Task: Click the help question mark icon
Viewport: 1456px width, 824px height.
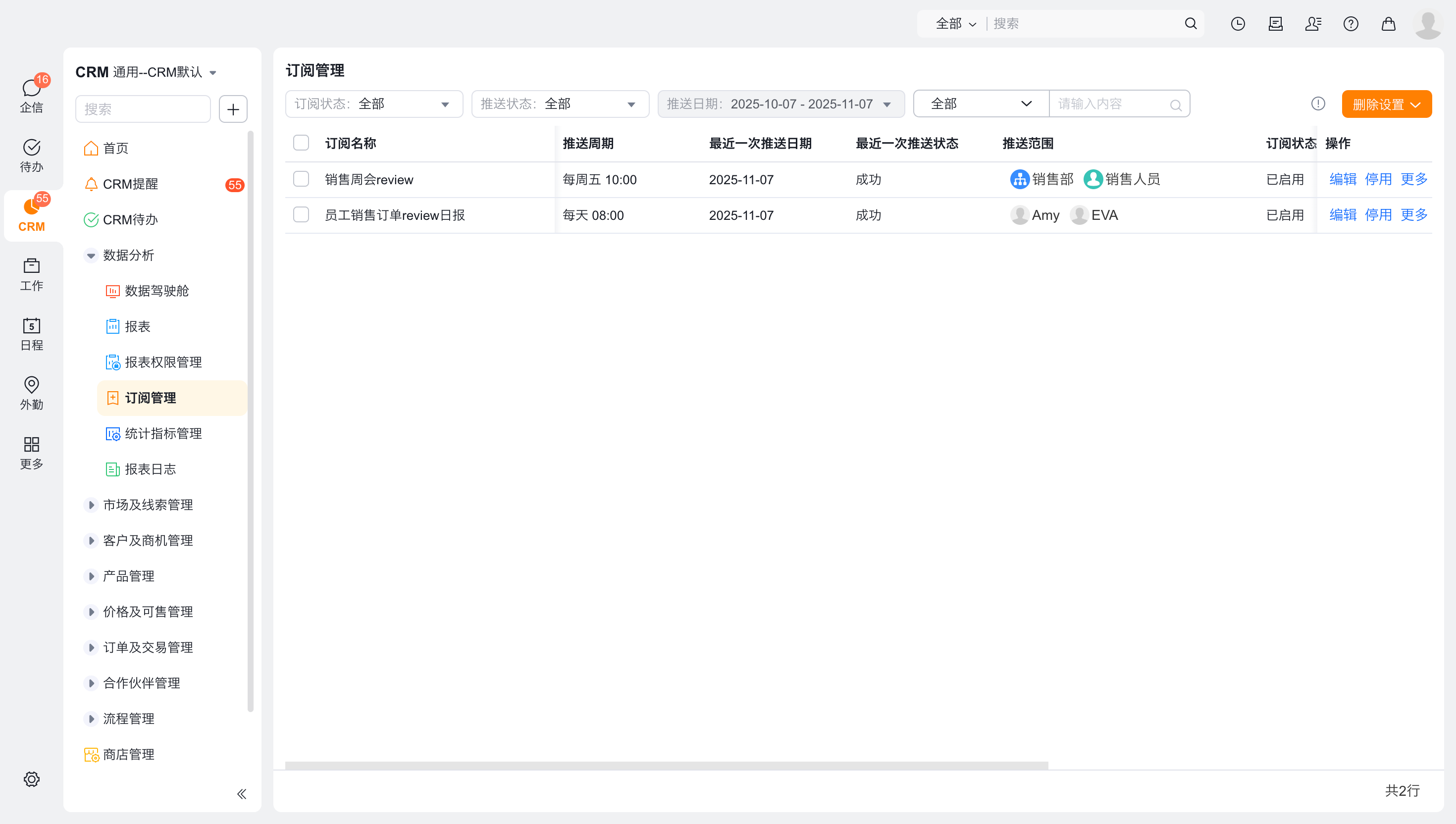Action: 1351,24
